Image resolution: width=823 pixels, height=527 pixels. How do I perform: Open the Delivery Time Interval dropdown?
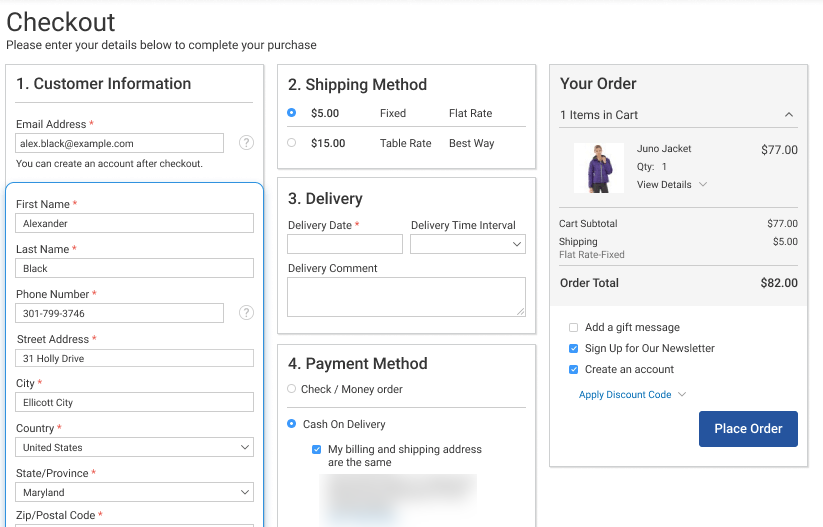468,244
